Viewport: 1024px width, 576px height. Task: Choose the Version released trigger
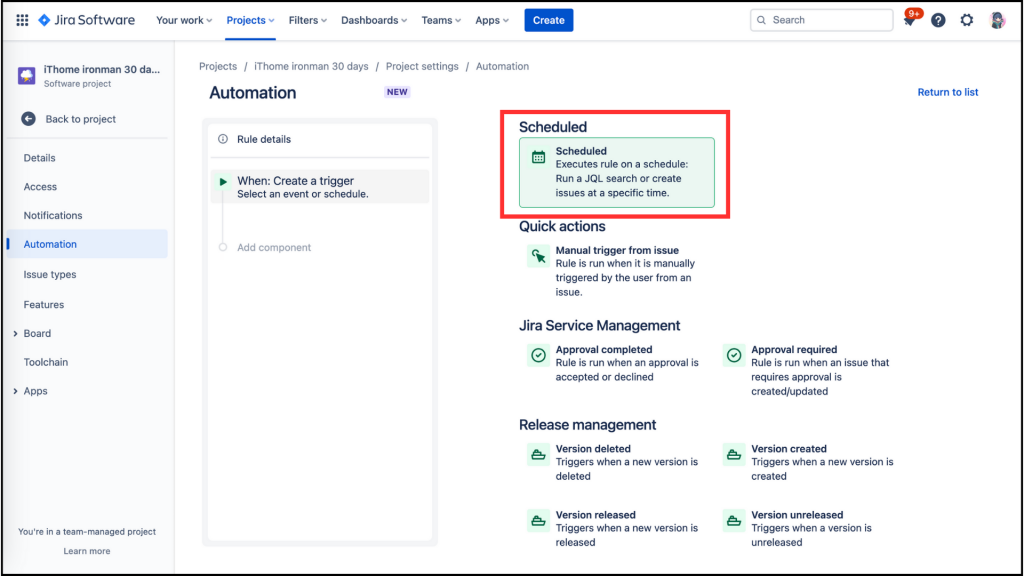(x=614, y=528)
